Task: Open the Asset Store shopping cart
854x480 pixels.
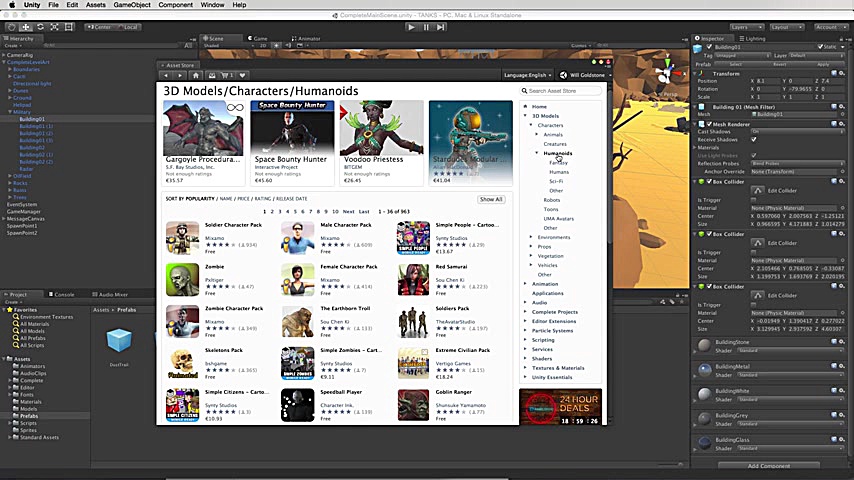Action: tap(227, 75)
